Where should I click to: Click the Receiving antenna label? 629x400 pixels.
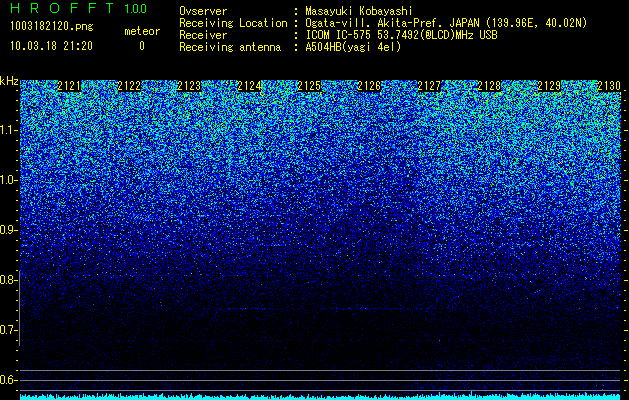(230, 47)
